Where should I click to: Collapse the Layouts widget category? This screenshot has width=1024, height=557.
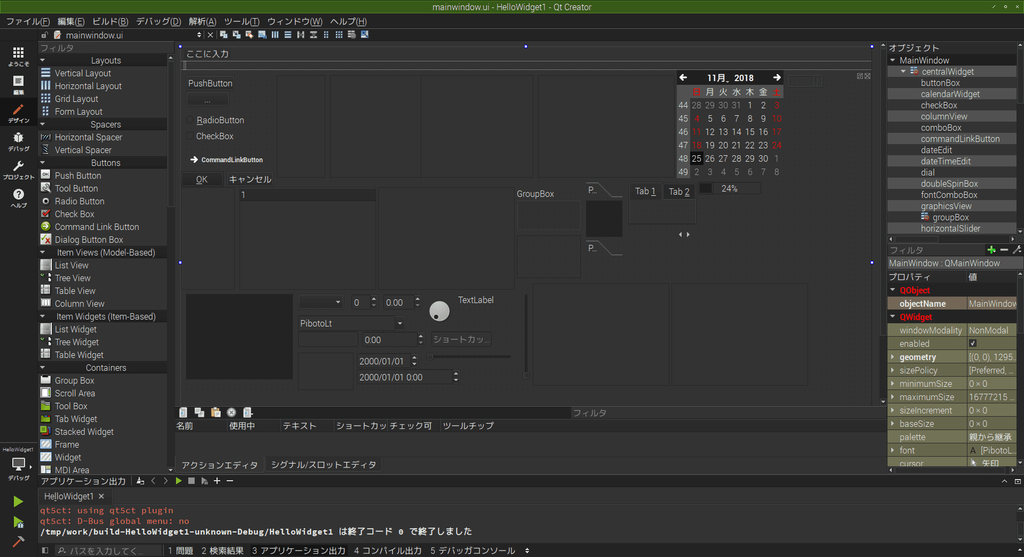click(x=43, y=60)
